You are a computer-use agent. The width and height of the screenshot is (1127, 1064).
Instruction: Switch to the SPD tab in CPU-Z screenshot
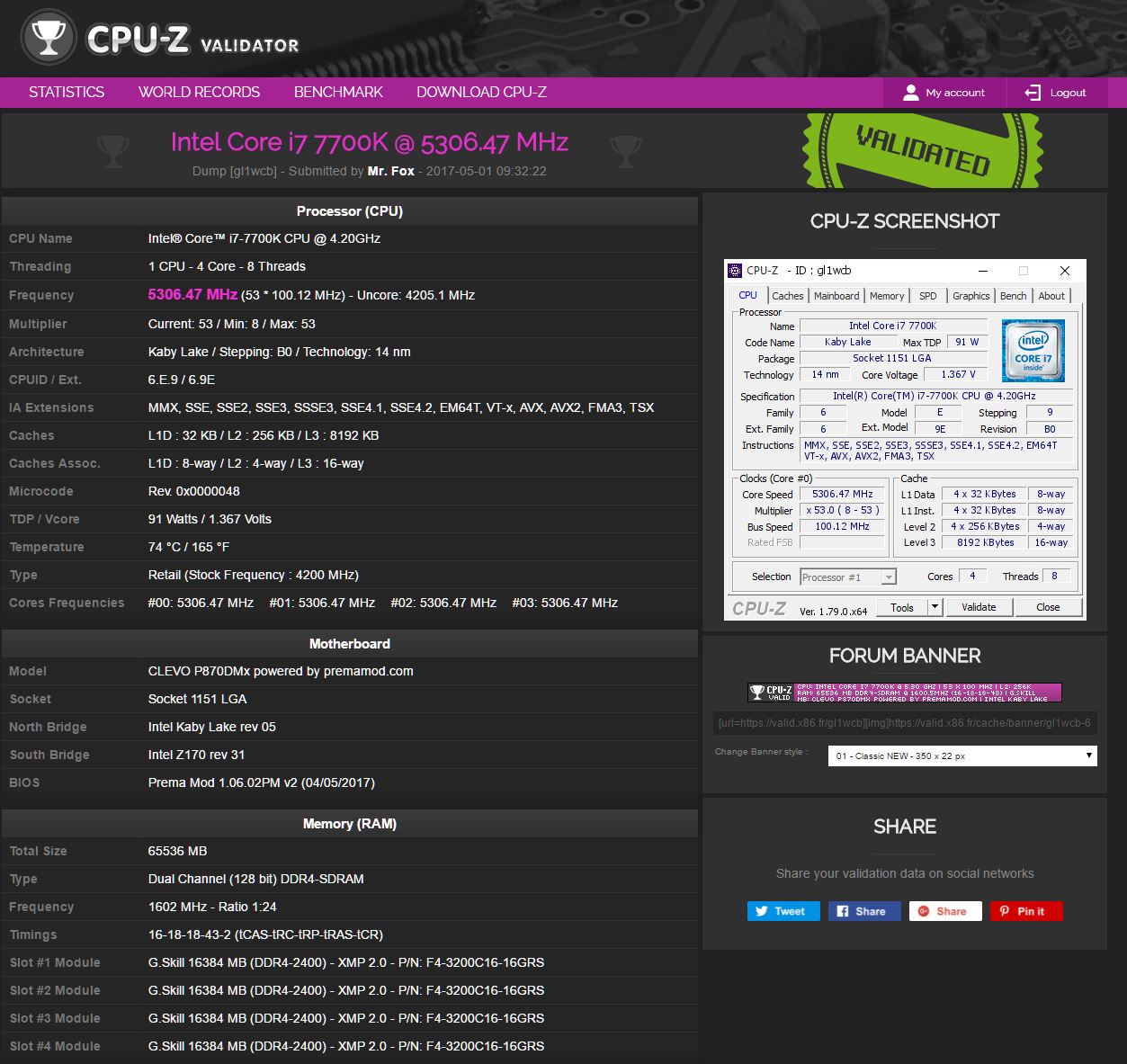pos(927,296)
